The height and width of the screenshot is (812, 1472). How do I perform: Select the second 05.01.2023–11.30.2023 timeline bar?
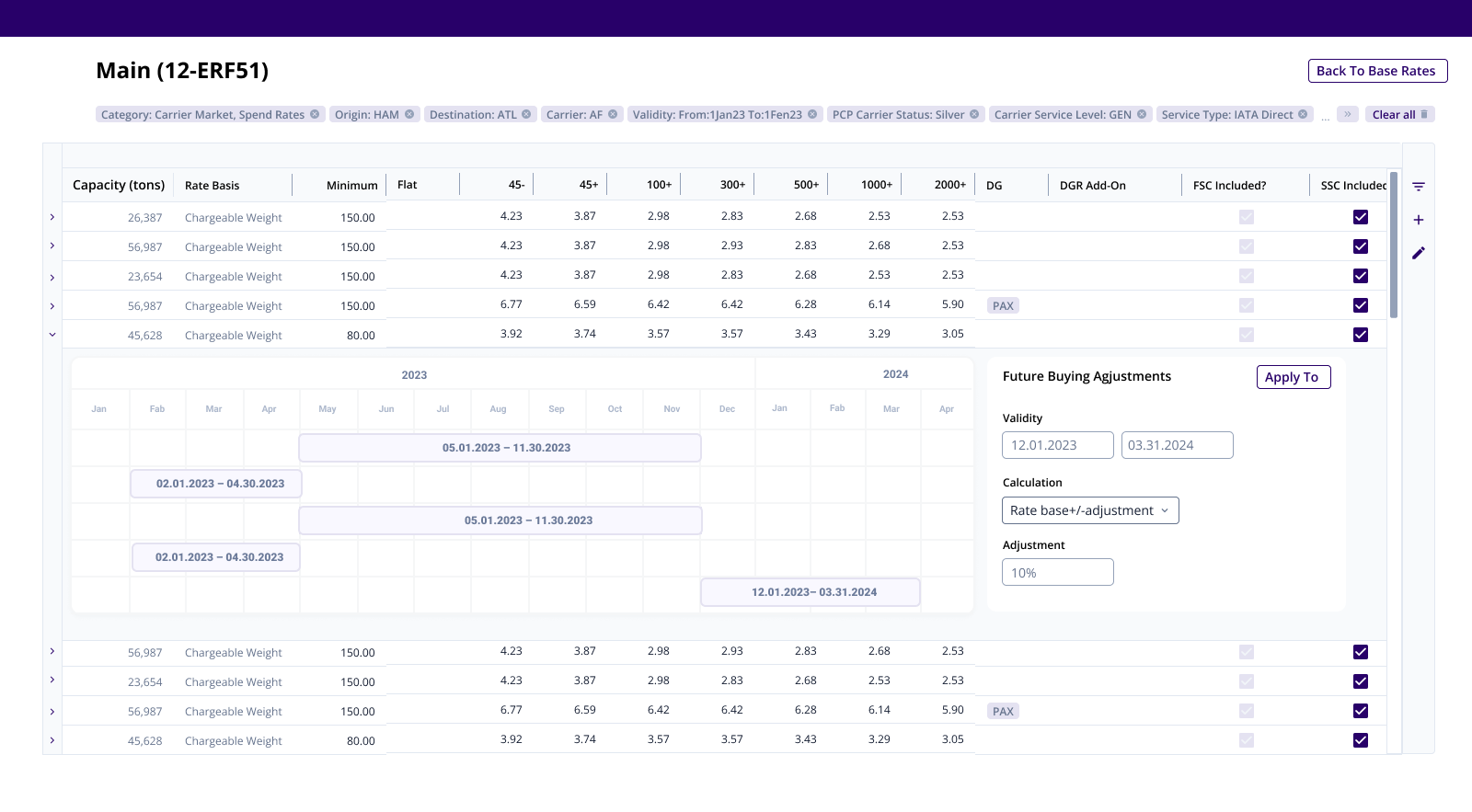[500, 520]
